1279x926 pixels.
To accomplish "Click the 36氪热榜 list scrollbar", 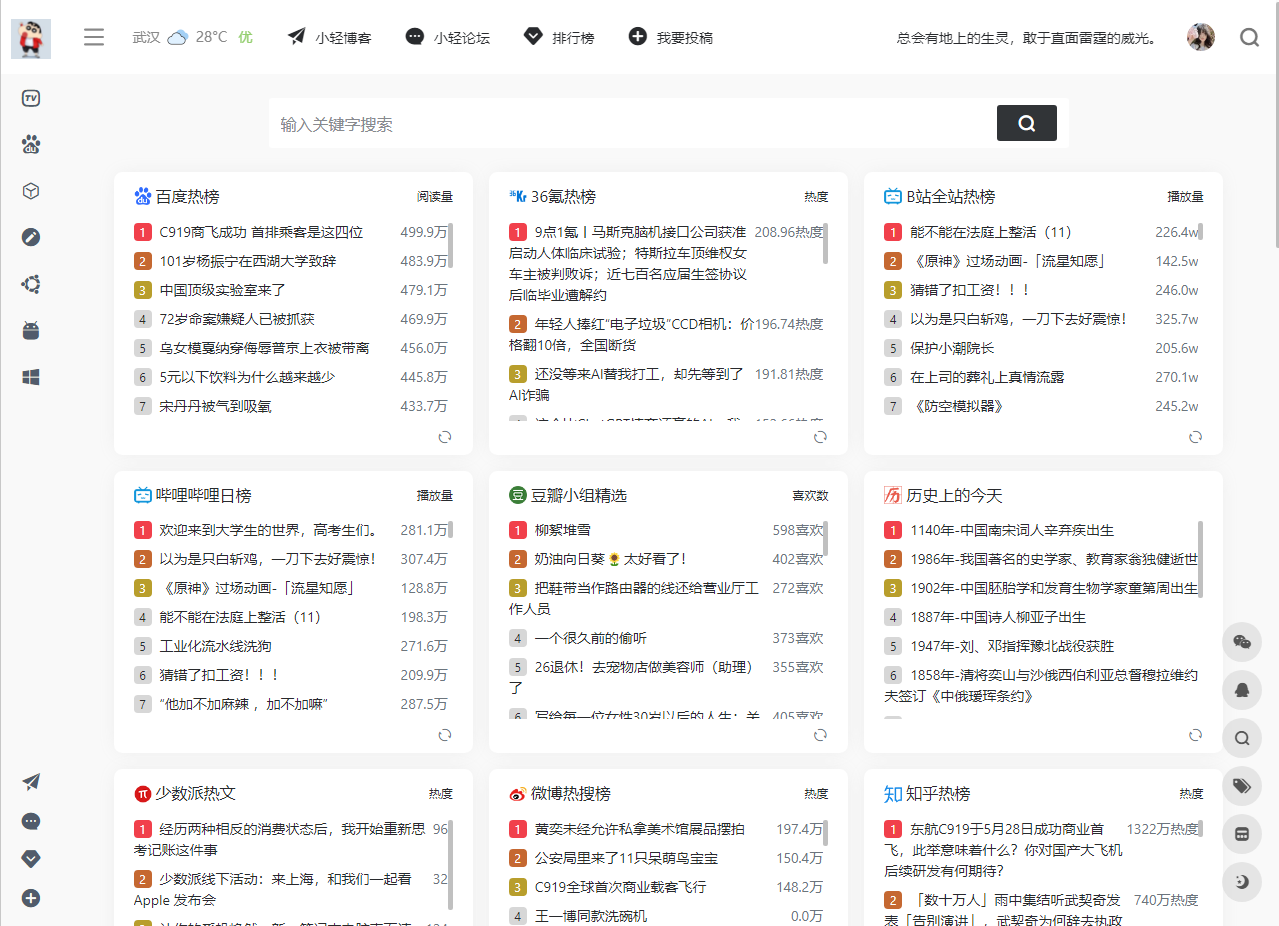I will click(825, 243).
